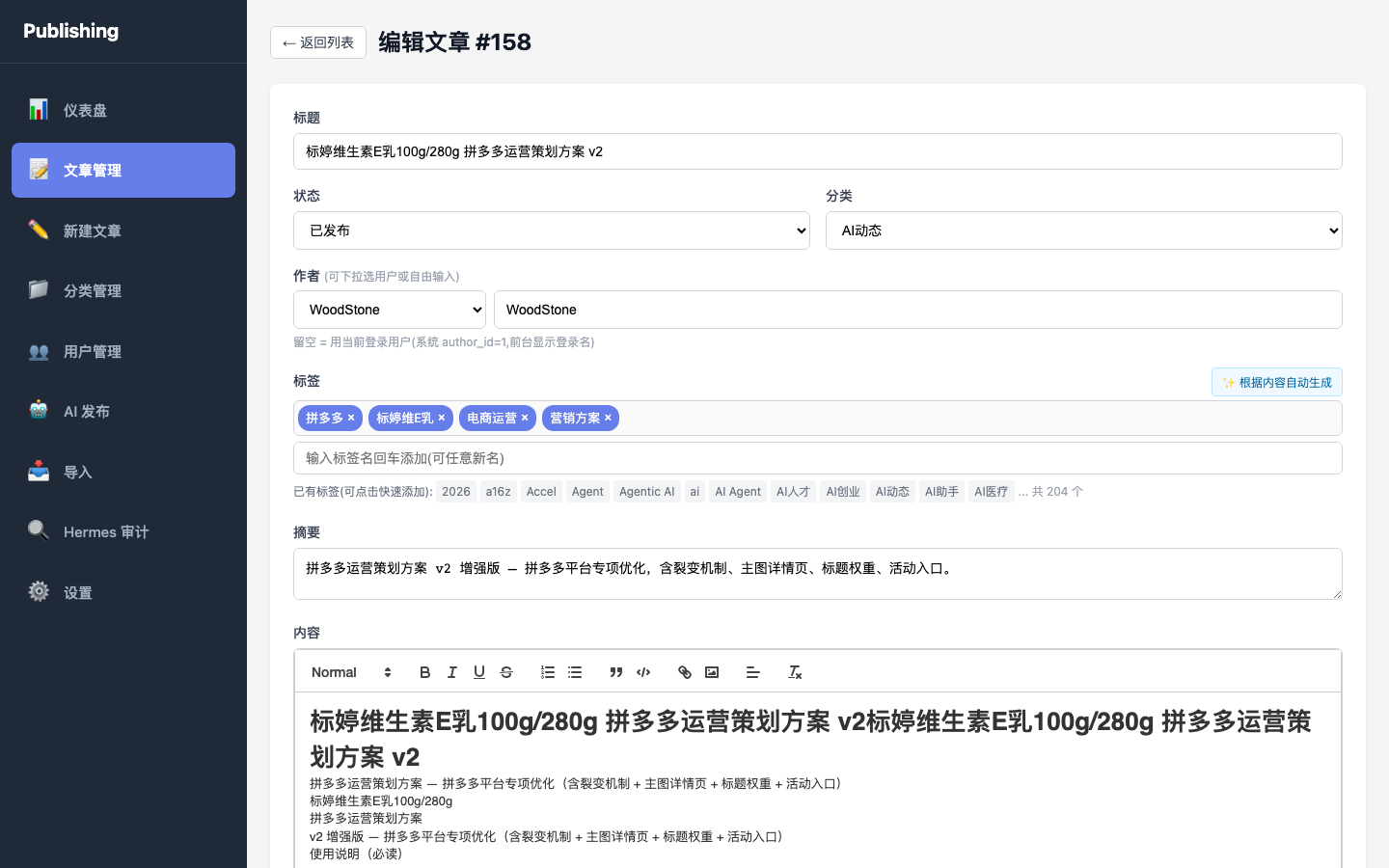The width and height of the screenshot is (1389, 868).
Task: Insert a hyperlink in editor
Action: tap(685, 672)
